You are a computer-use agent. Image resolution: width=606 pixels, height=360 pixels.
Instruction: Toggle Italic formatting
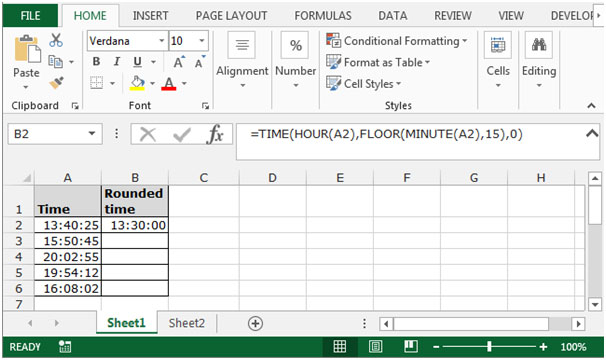(117, 62)
